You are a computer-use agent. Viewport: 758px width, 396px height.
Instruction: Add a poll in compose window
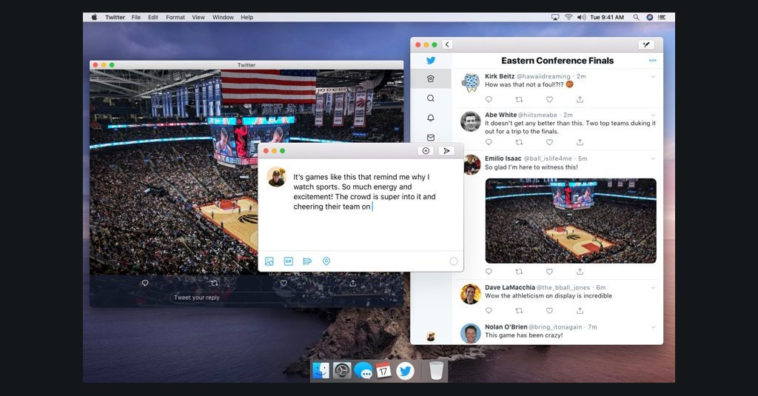(x=307, y=262)
